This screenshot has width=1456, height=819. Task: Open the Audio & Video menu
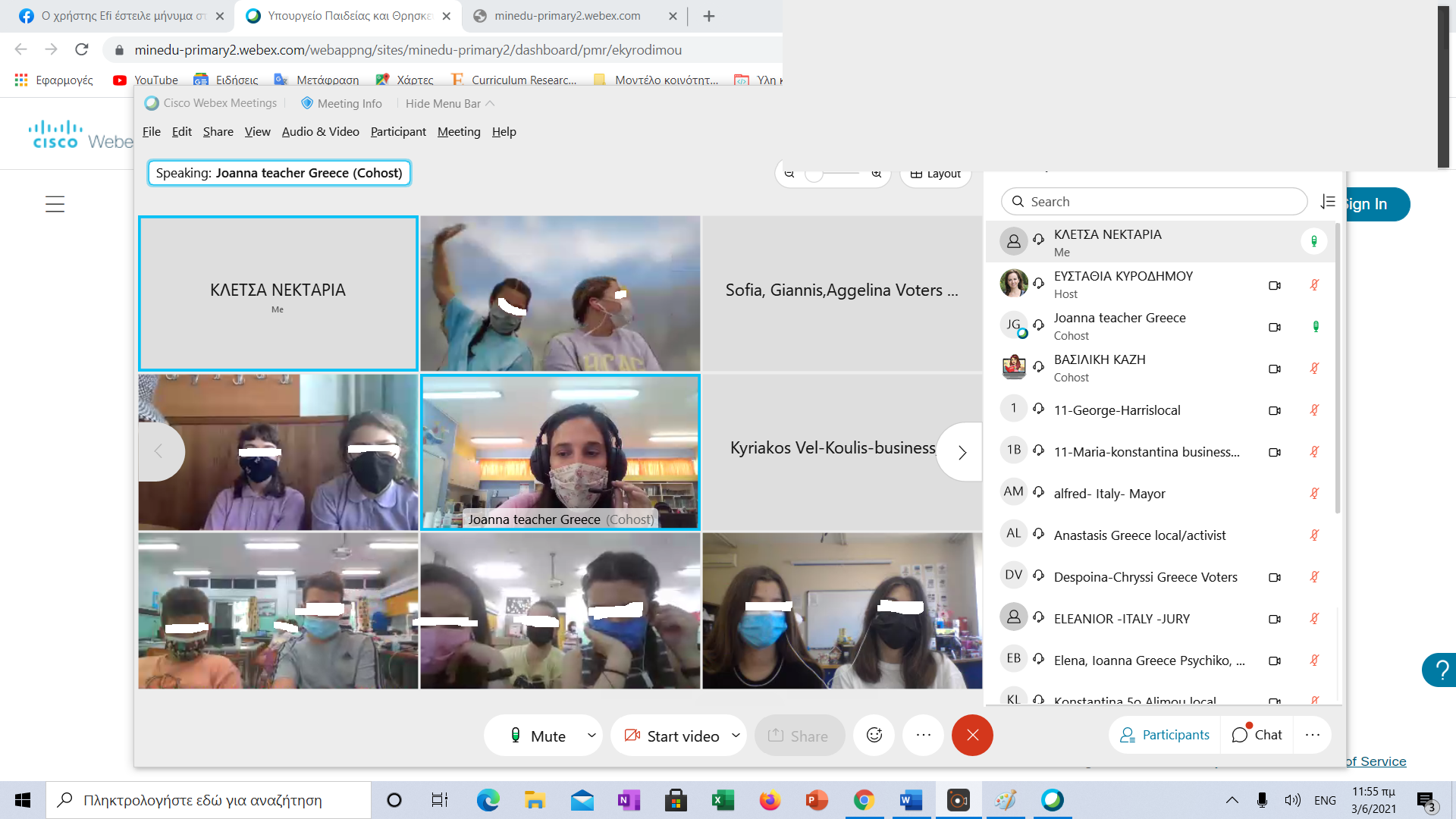320,132
